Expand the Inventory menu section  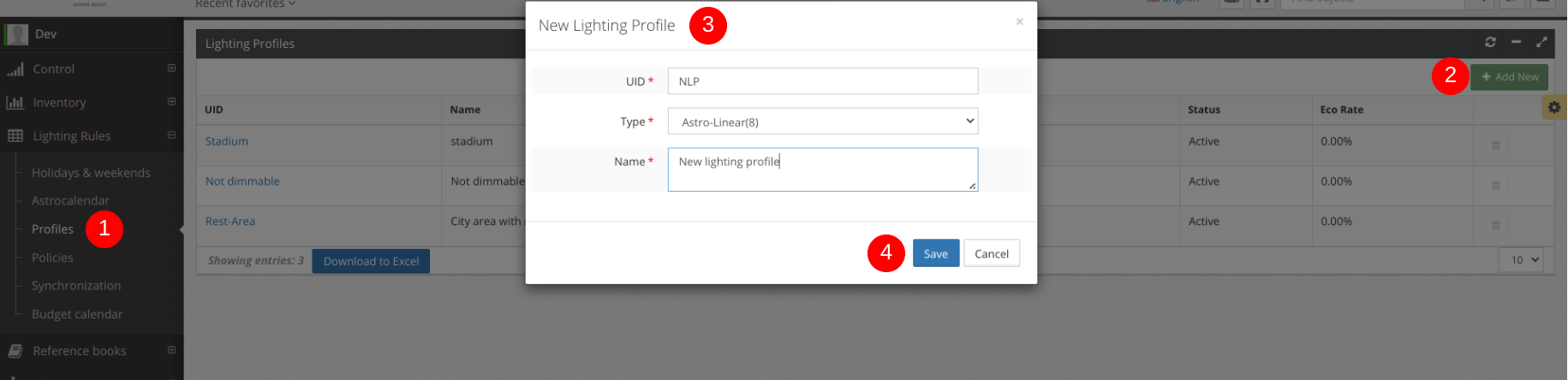[171, 102]
